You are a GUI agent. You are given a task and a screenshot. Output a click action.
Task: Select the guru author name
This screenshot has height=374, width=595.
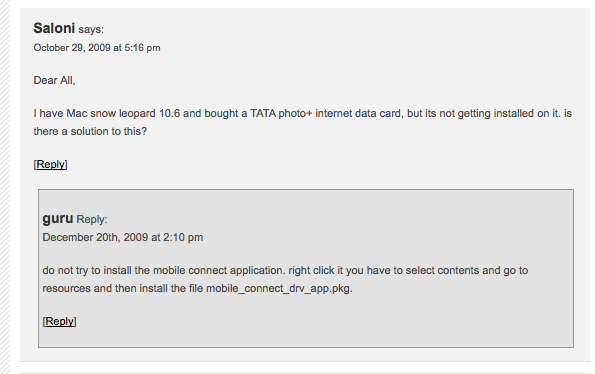click(x=58, y=218)
